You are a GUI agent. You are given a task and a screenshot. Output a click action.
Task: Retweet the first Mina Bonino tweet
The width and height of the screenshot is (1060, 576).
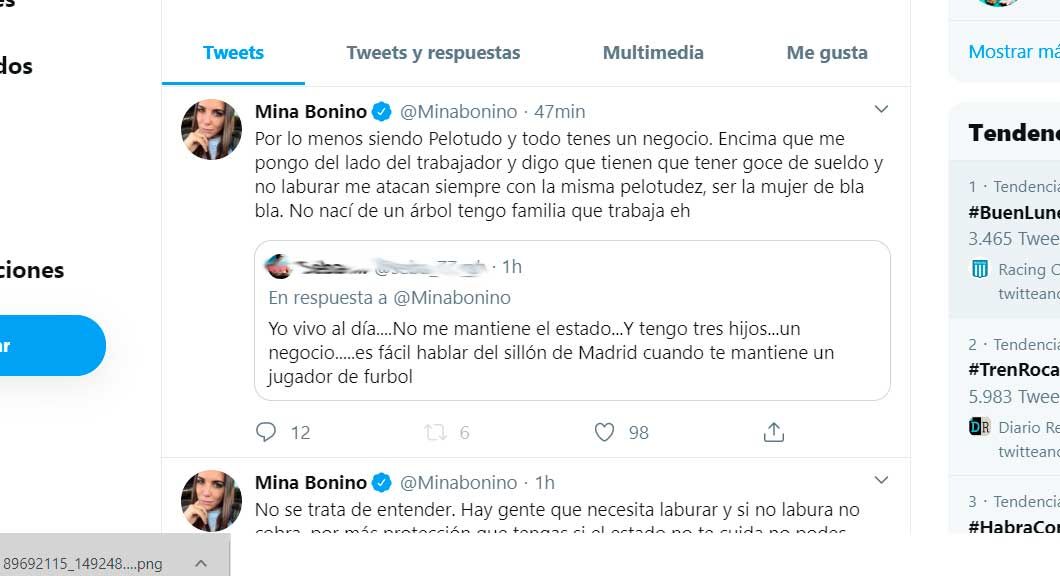coord(435,432)
